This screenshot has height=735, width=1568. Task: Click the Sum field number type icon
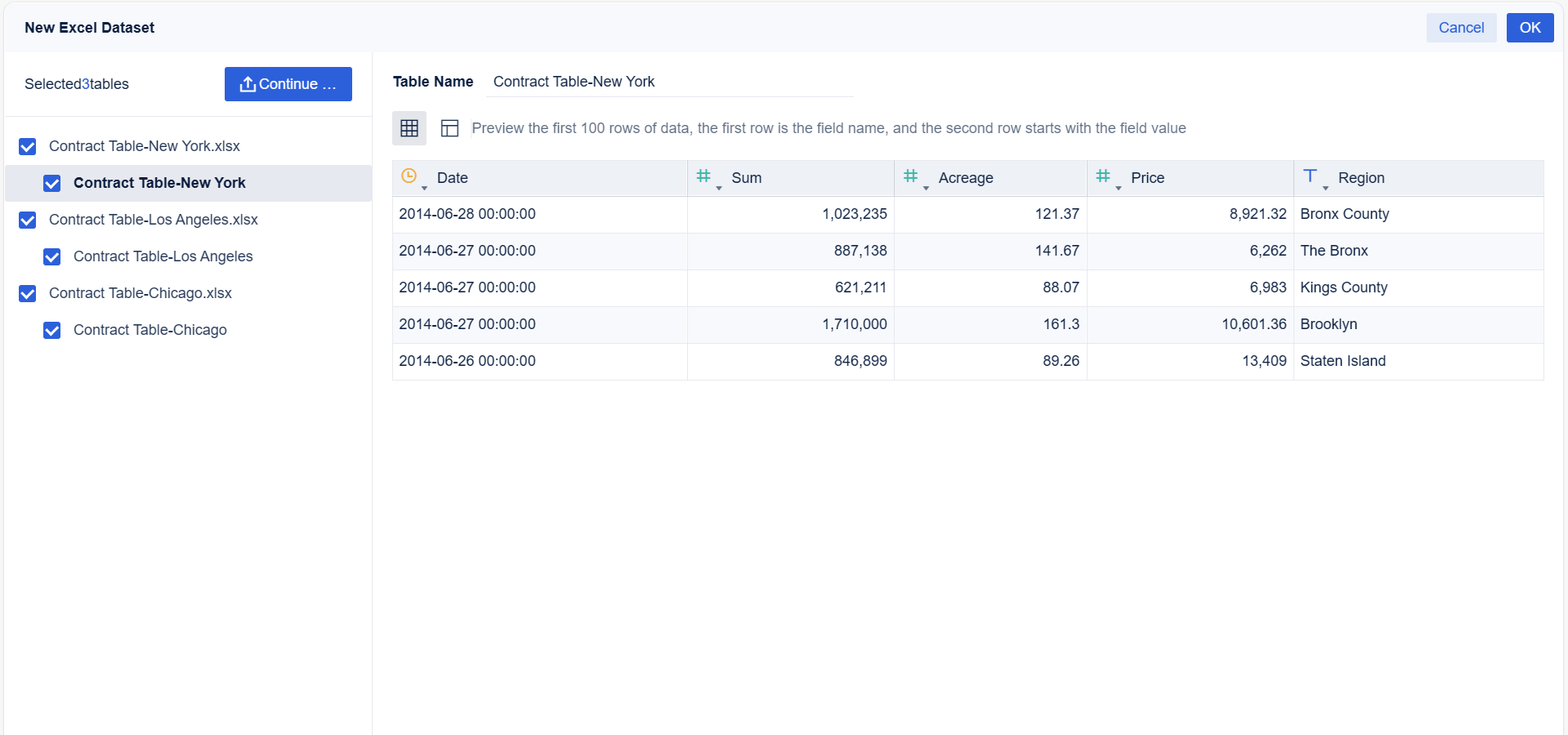click(703, 176)
